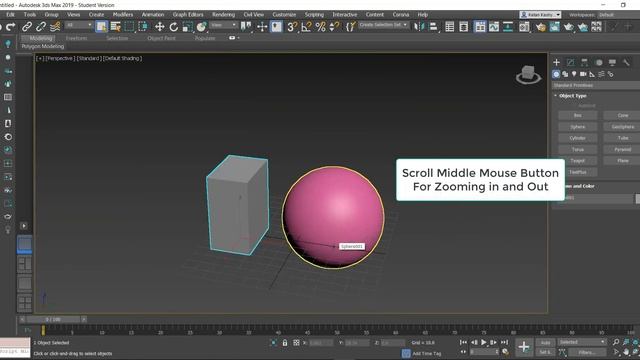Click the Redo arrow icon

click(11, 27)
